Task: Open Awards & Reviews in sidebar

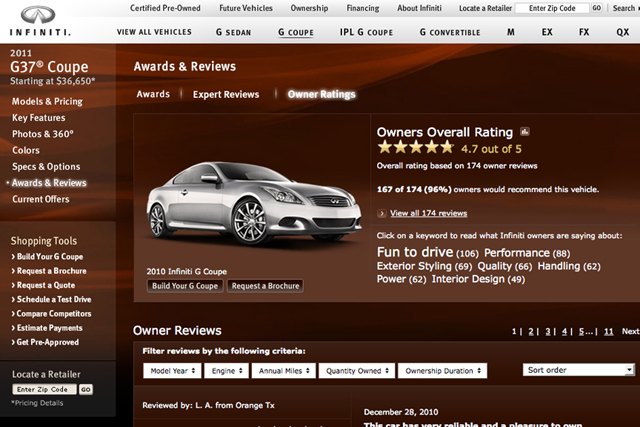Action: pyautogui.click(x=49, y=183)
